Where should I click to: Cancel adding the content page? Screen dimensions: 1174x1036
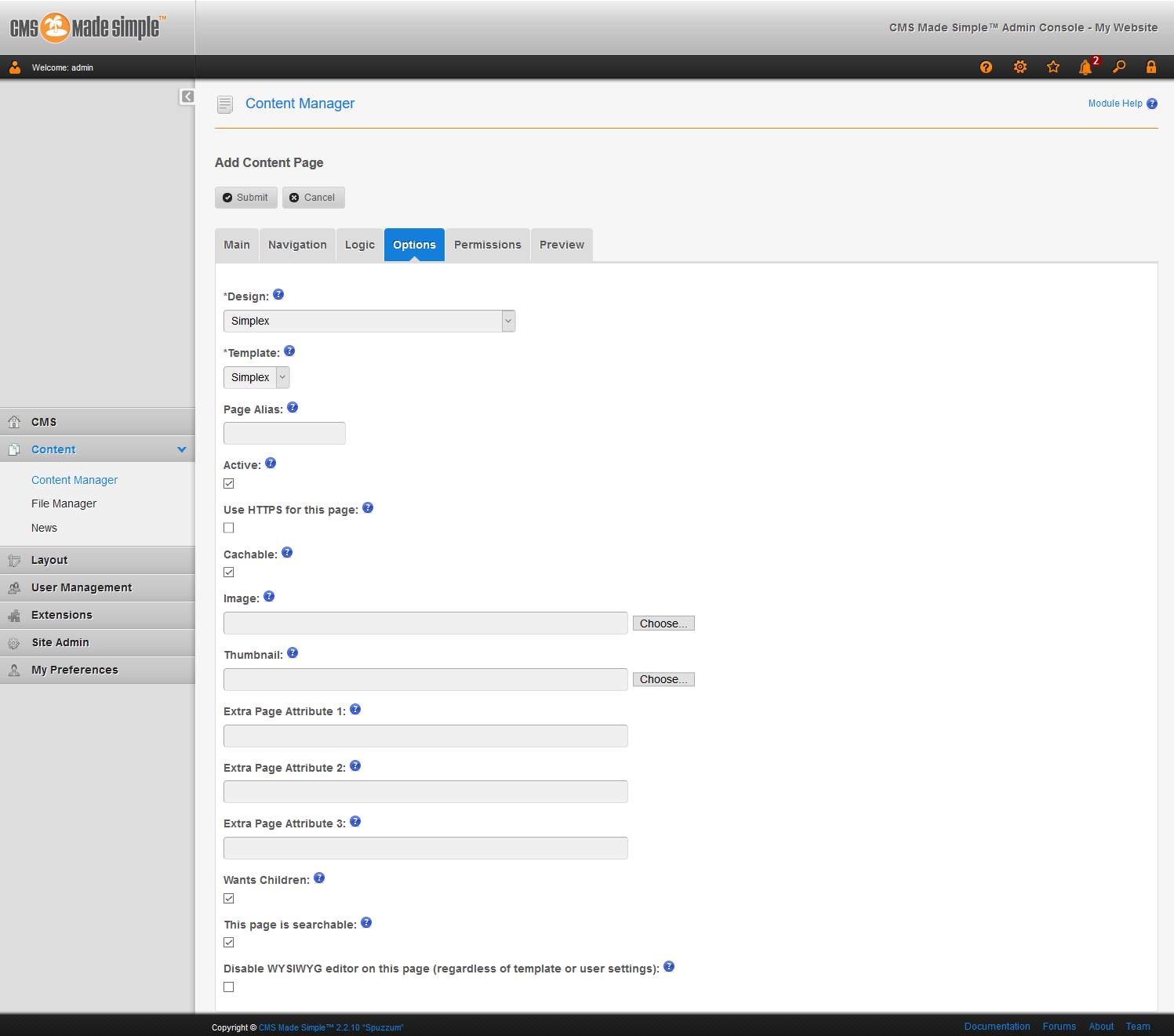click(314, 198)
